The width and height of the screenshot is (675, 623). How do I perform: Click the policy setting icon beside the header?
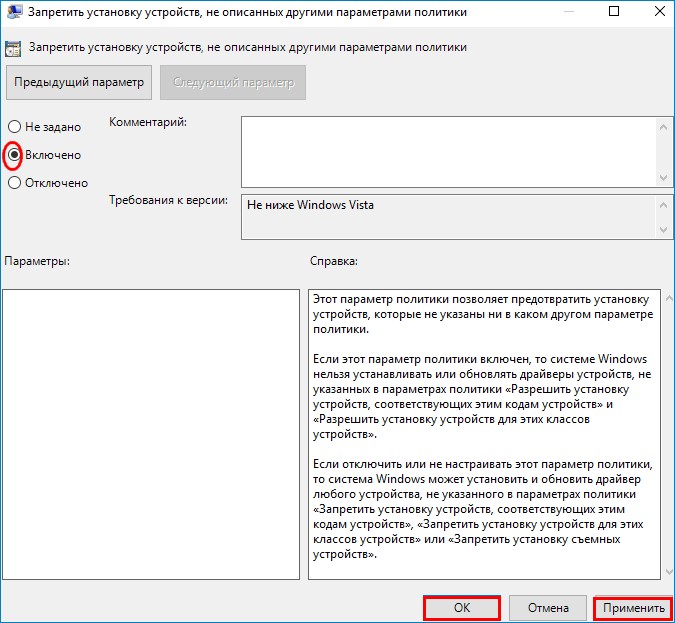click(14, 47)
